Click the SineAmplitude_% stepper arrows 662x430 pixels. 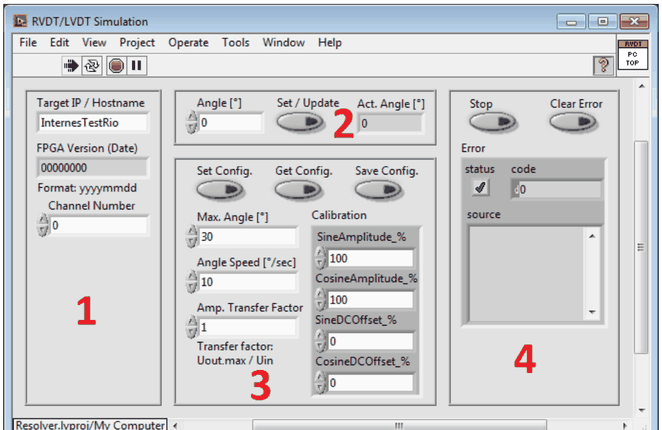coord(321,258)
